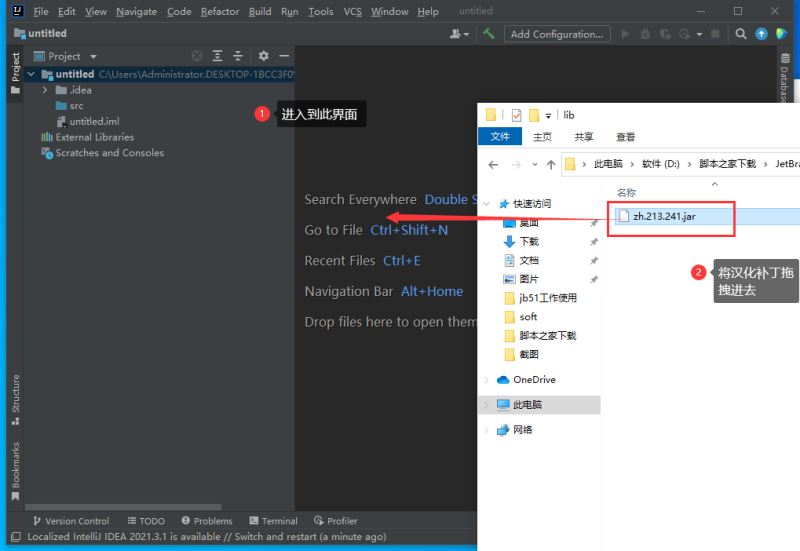
Task: Open the Navigate menu
Action: tap(136, 11)
